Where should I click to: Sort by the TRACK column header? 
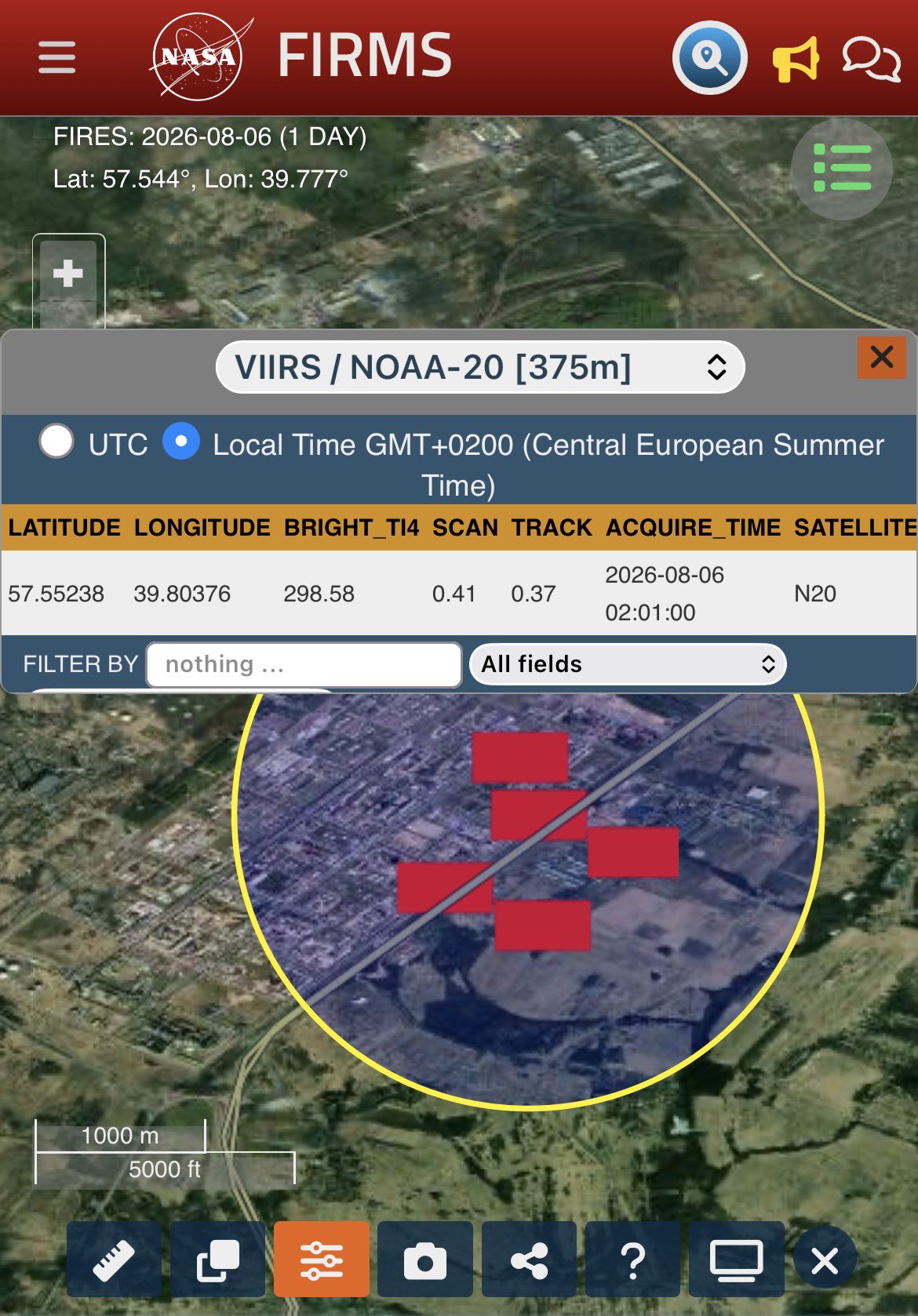pos(552,528)
